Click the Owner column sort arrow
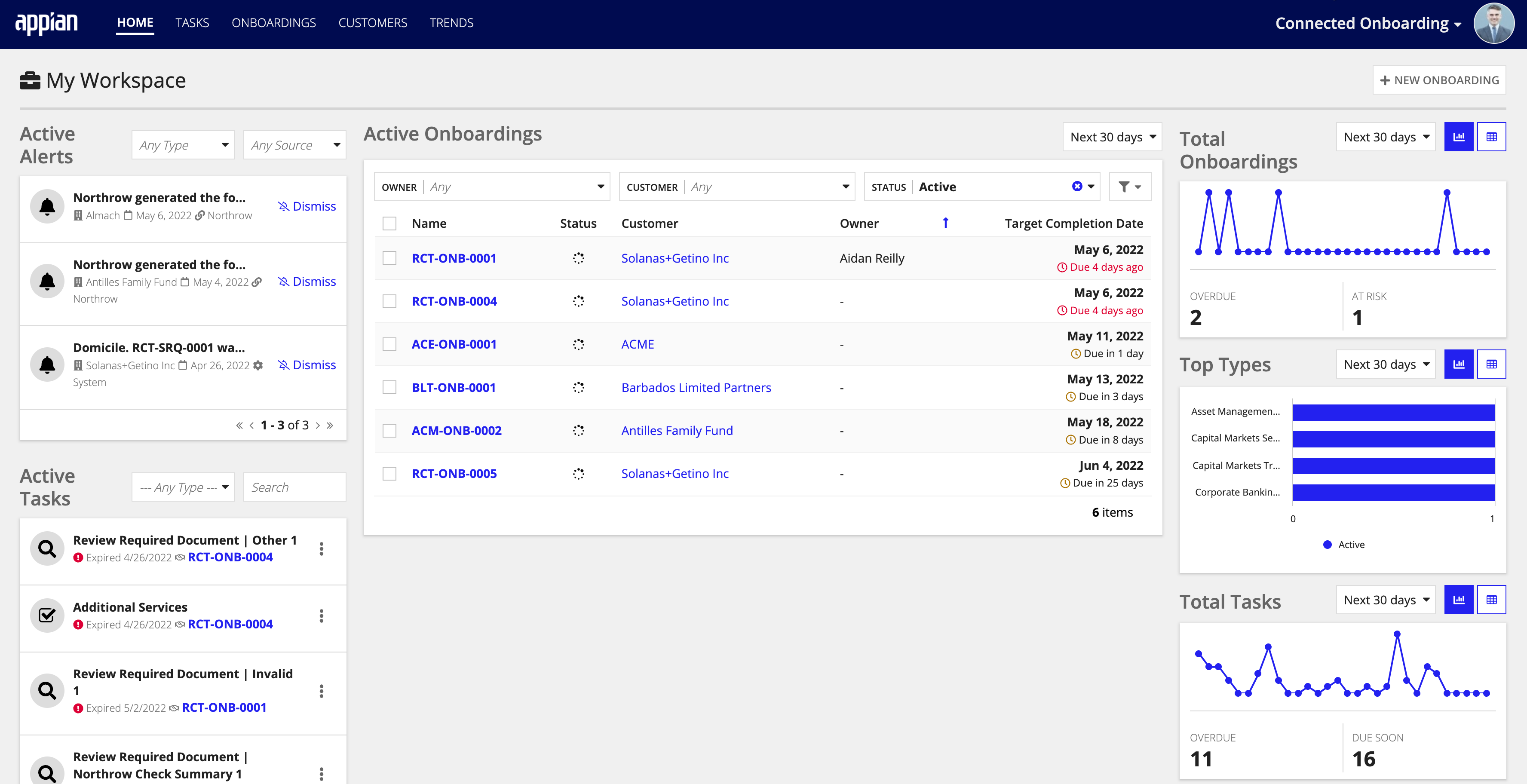The image size is (1527, 784). (x=945, y=223)
